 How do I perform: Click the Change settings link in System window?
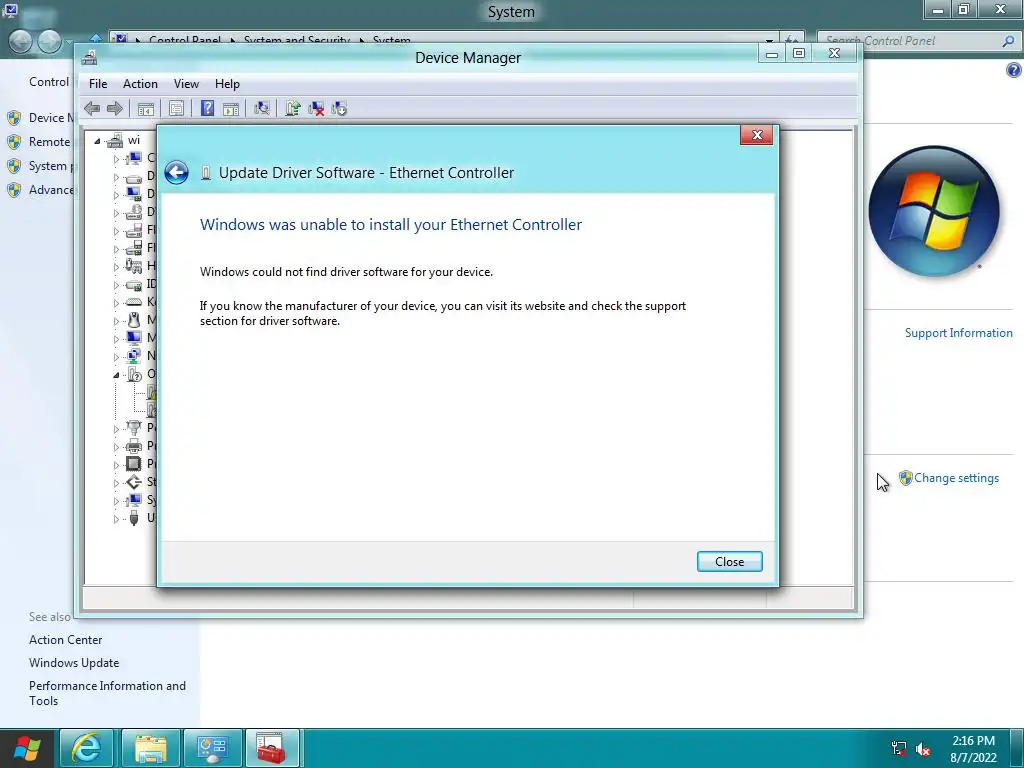click(x=956, y=478)
